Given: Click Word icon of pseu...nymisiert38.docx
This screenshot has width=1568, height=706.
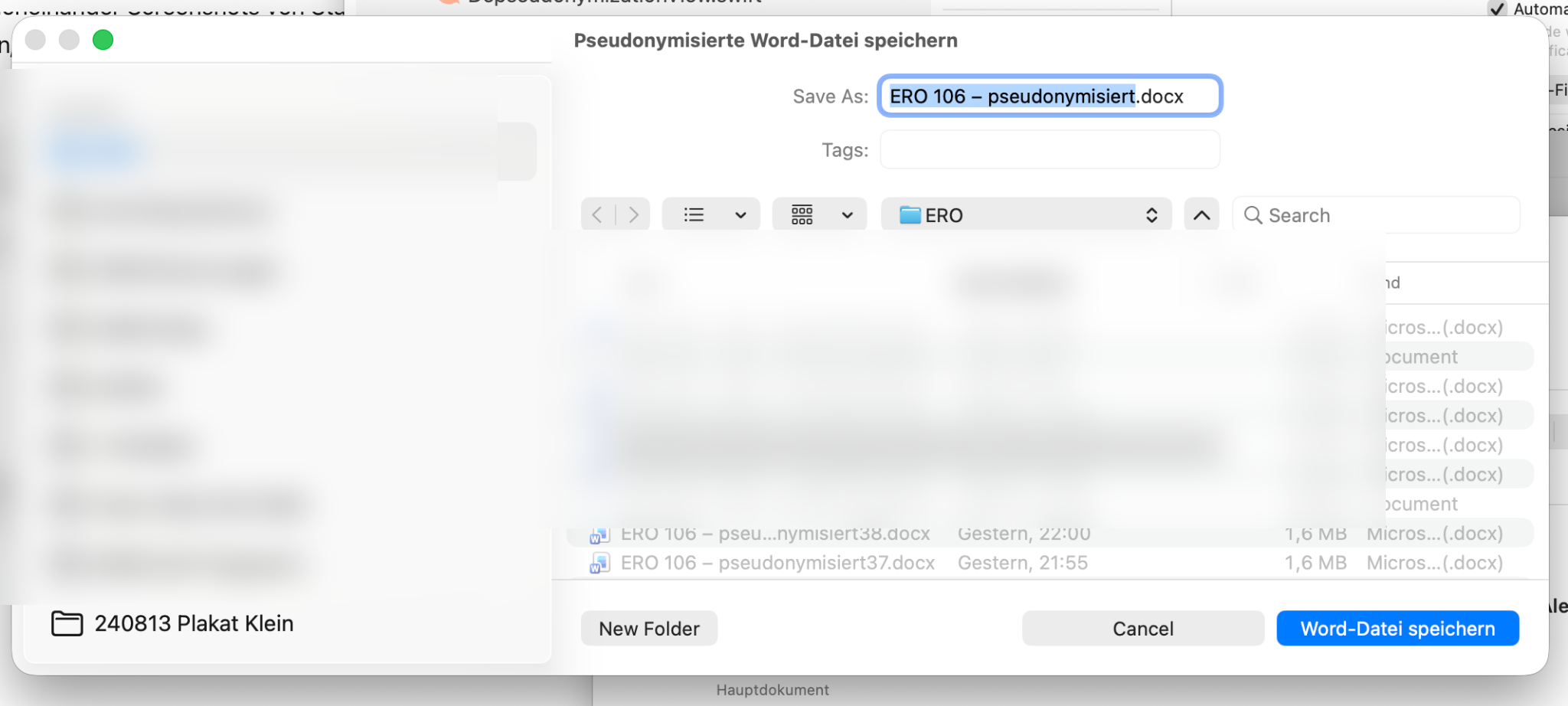Looking at the screenshot, I should [x=599, y=535].
